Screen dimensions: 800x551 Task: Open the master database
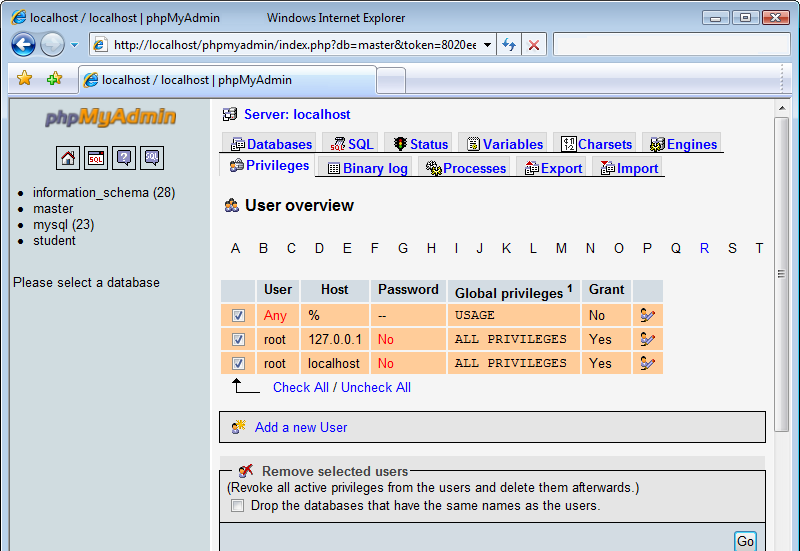pyautogui.click(x=53, y=209)
